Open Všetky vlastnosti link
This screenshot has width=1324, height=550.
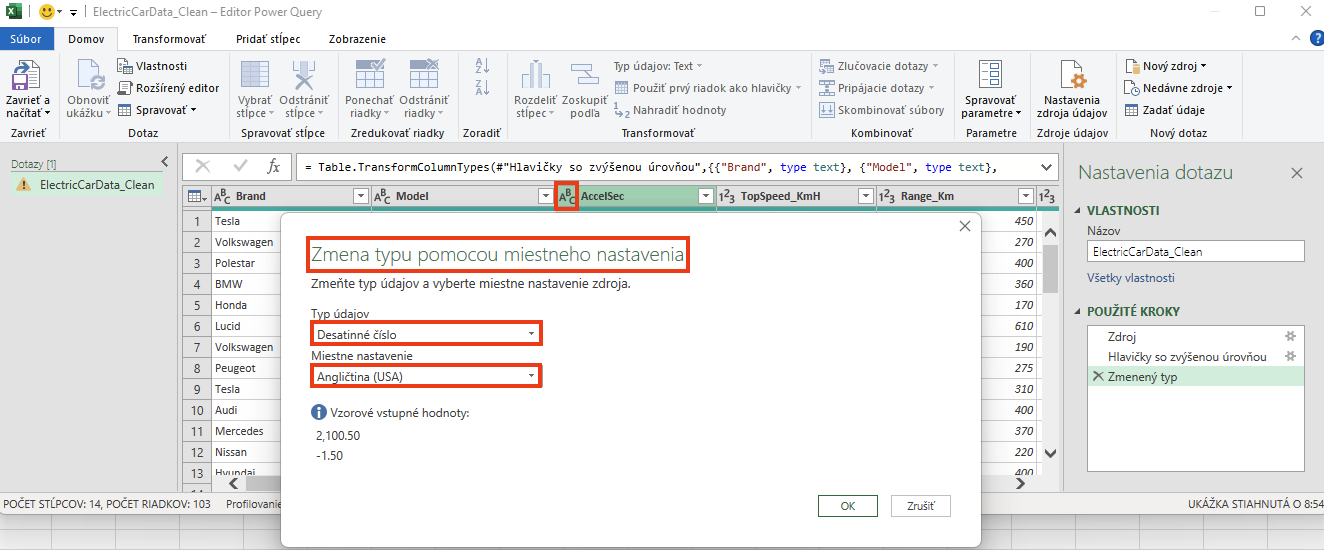point(1131,278)
